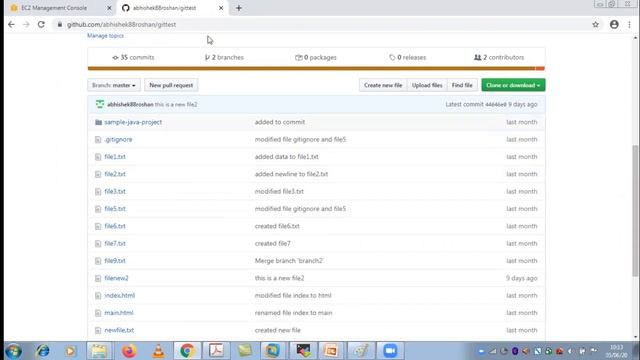Viewport: 640px width, 360px height.
Task: Open commit message 'renamed file index to main'
Action: (293, 313)
